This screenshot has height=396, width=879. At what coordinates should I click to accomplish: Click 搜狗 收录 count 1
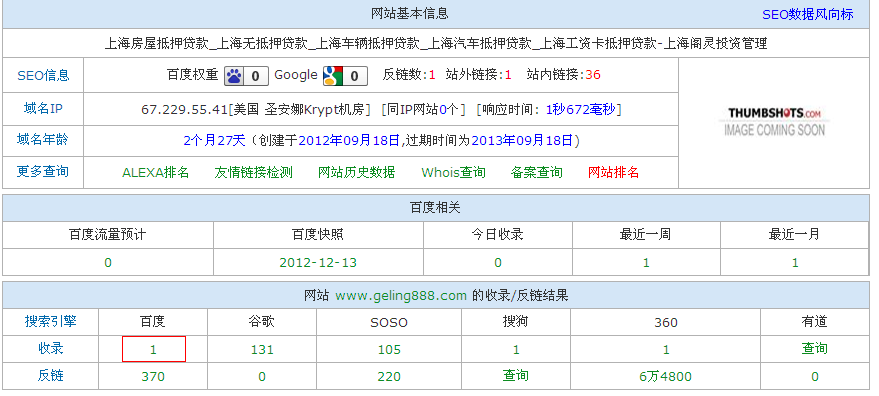pyautogui.click(x=516, y=349)
